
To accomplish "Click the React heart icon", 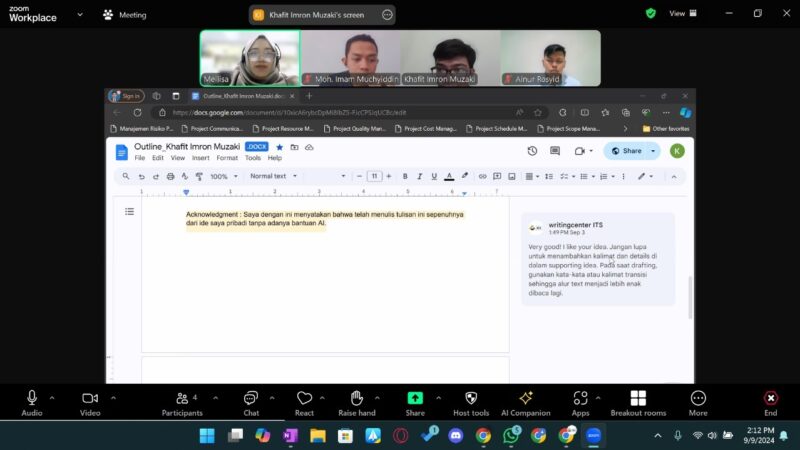I will [x=304, y=398].
